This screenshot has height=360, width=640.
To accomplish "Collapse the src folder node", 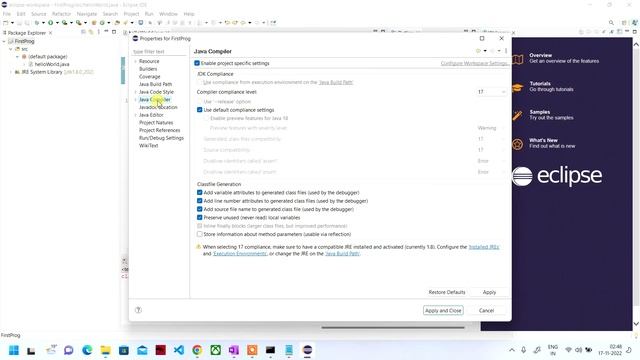I will point(11,49).
